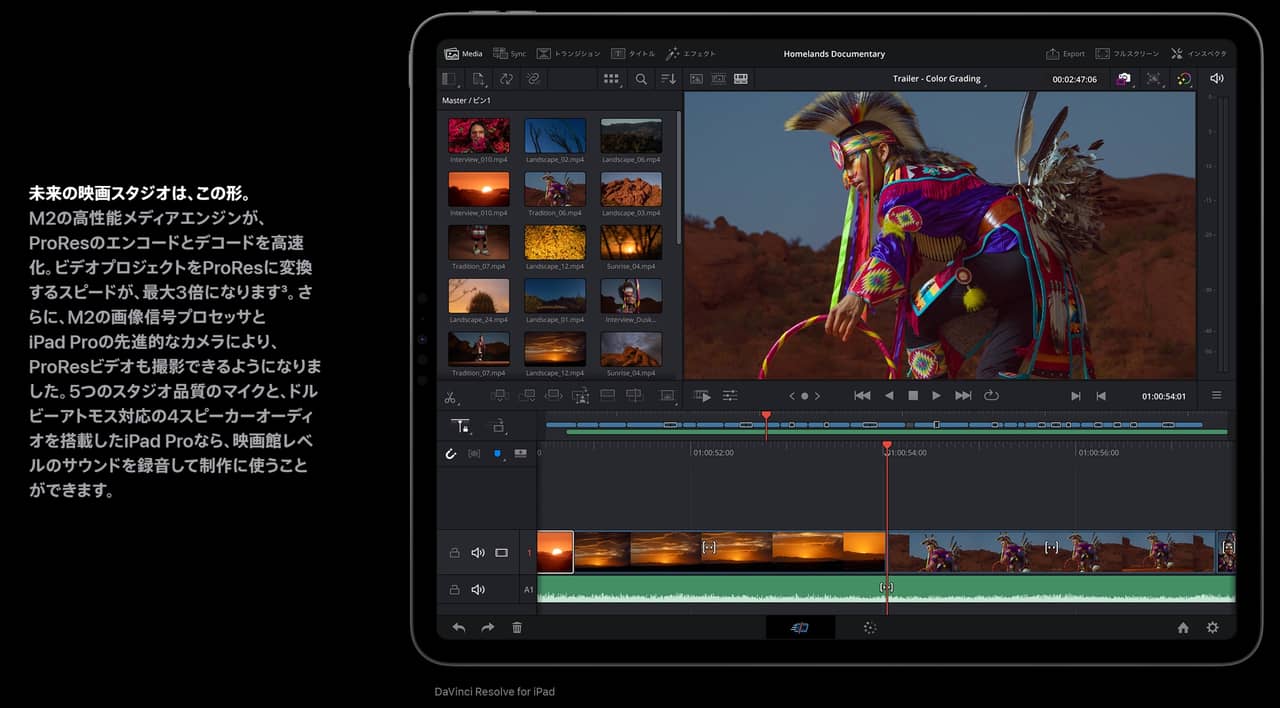Open the thumbnail view options dropdown
Screen dimensions: 1280x708
(612, 79)
